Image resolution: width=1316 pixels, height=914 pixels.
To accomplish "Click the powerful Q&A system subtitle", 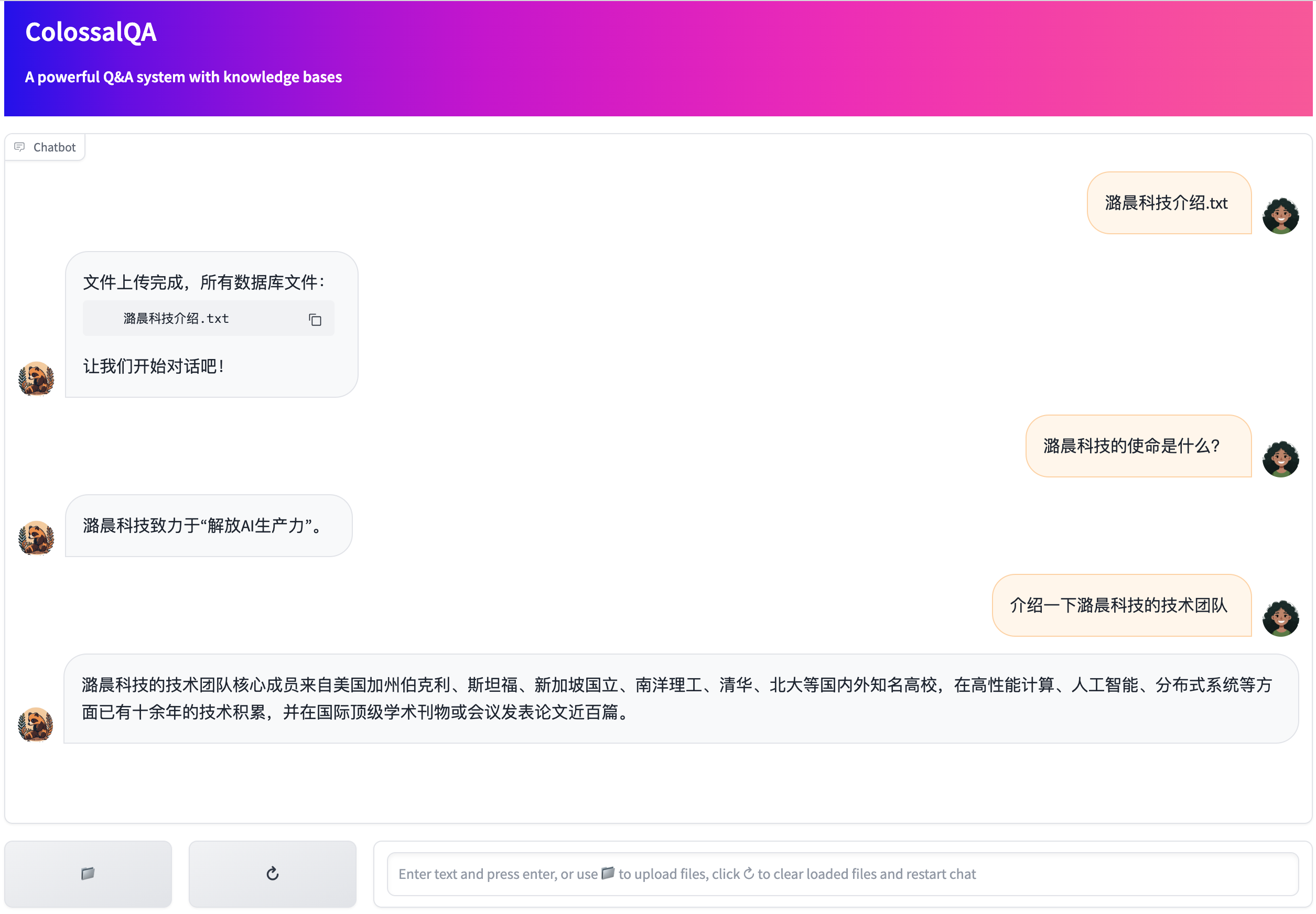I will tap(184, 77).
